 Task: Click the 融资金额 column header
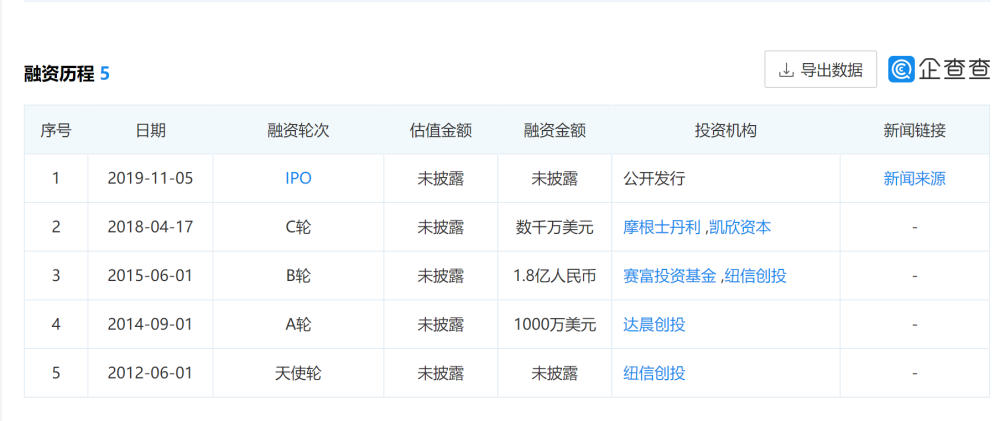click(554, 130)
